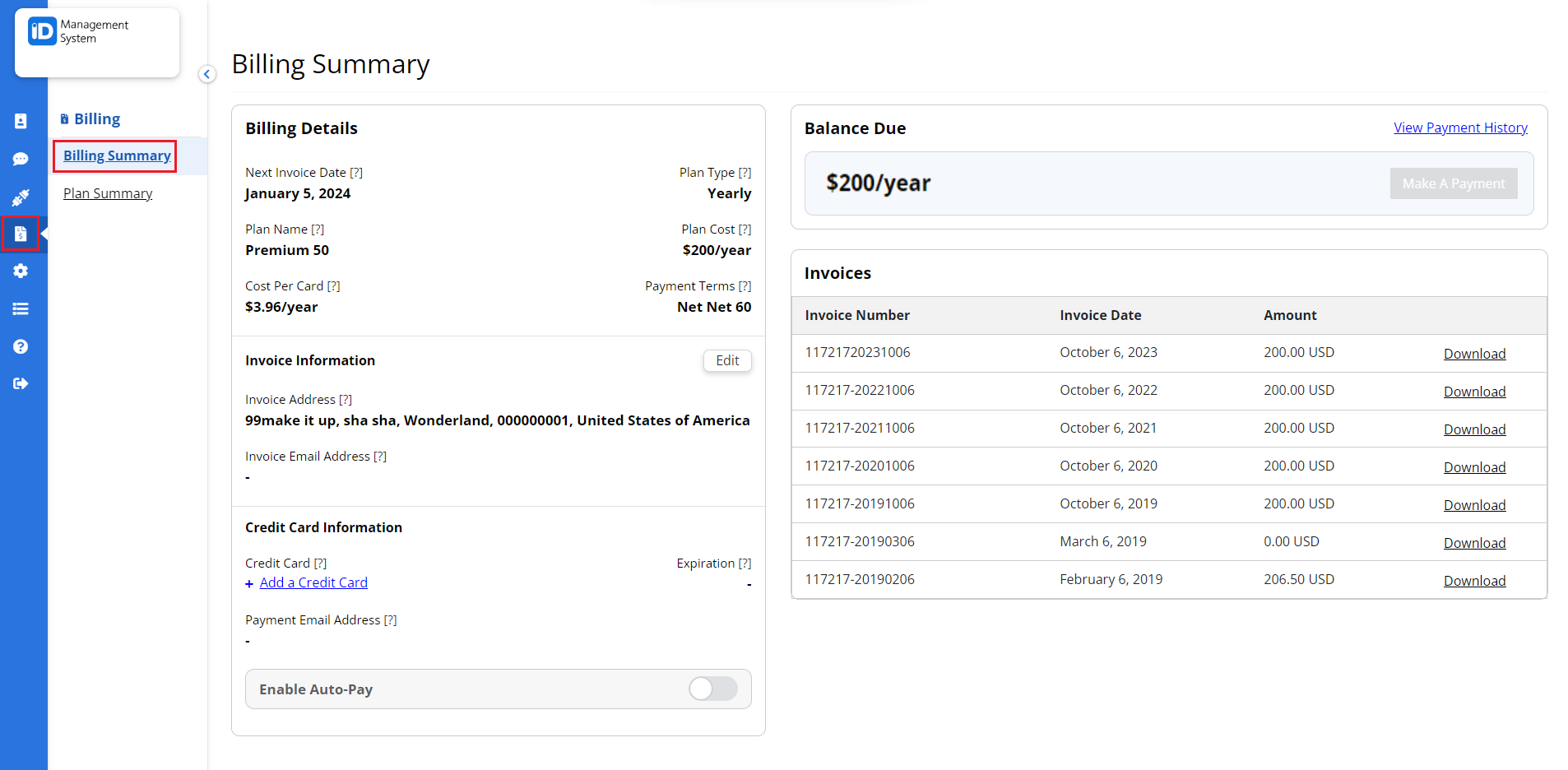Screen dimensions: 1568x770
Task: Click the March 6, 2019 invoice date
Action: [x=1103, y=541]
